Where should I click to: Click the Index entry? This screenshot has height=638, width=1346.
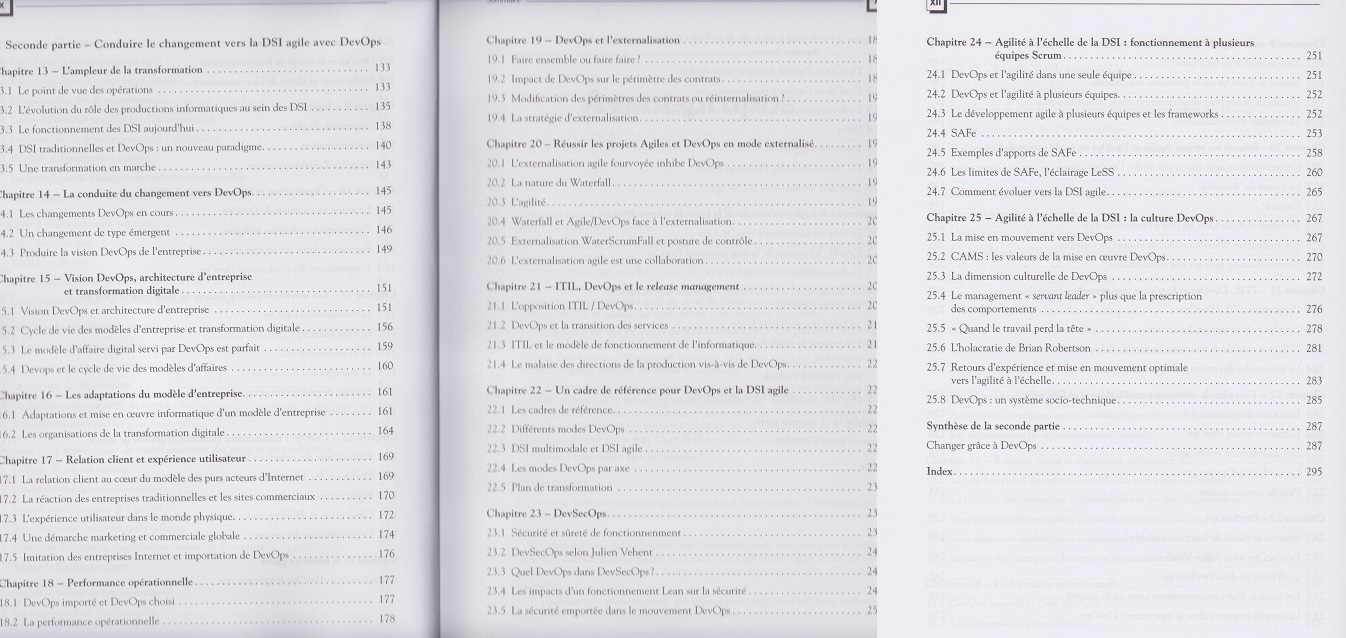click(x=939, y=471)
